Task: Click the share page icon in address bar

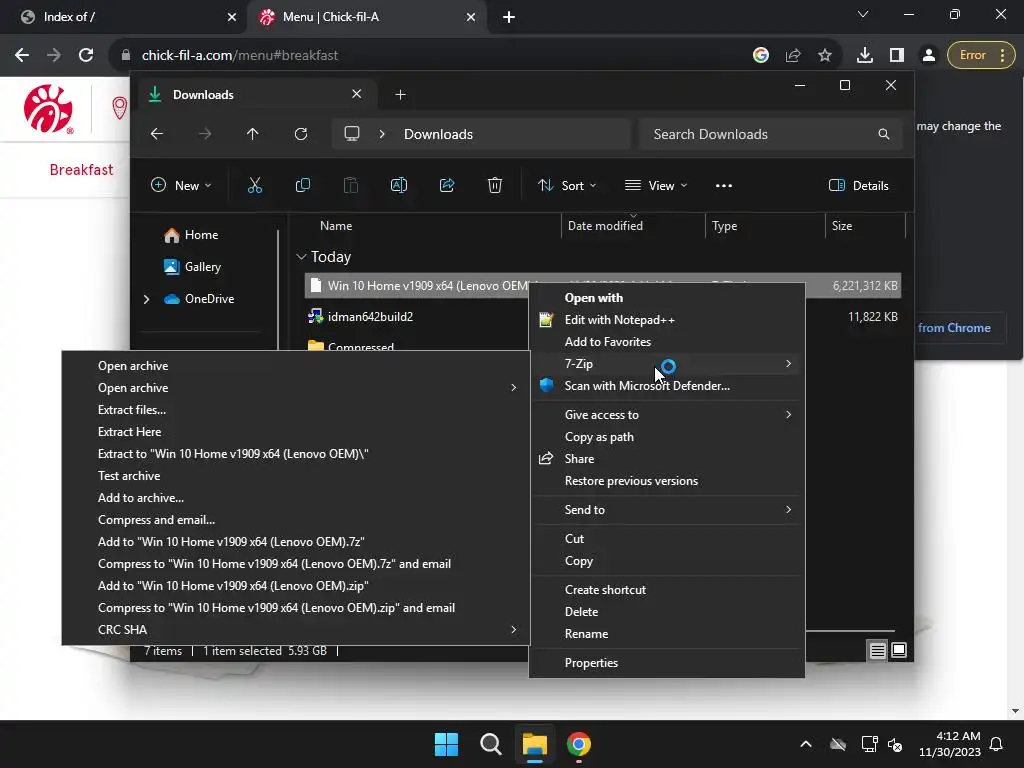Action: point(793,55)
